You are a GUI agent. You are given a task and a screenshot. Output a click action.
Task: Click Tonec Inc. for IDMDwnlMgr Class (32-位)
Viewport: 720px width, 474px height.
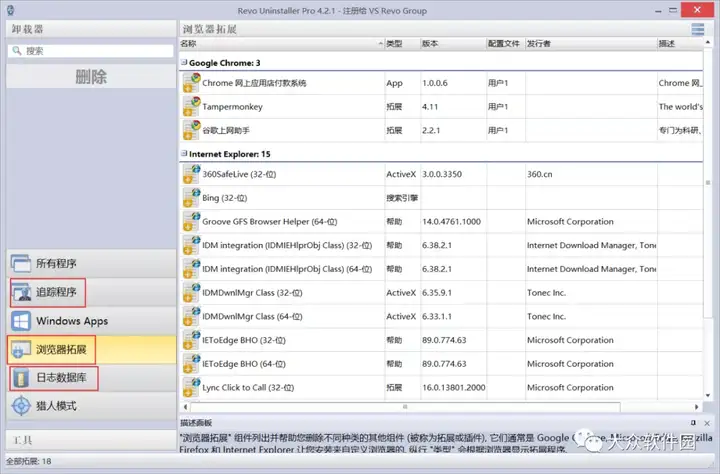coord(546,293)
